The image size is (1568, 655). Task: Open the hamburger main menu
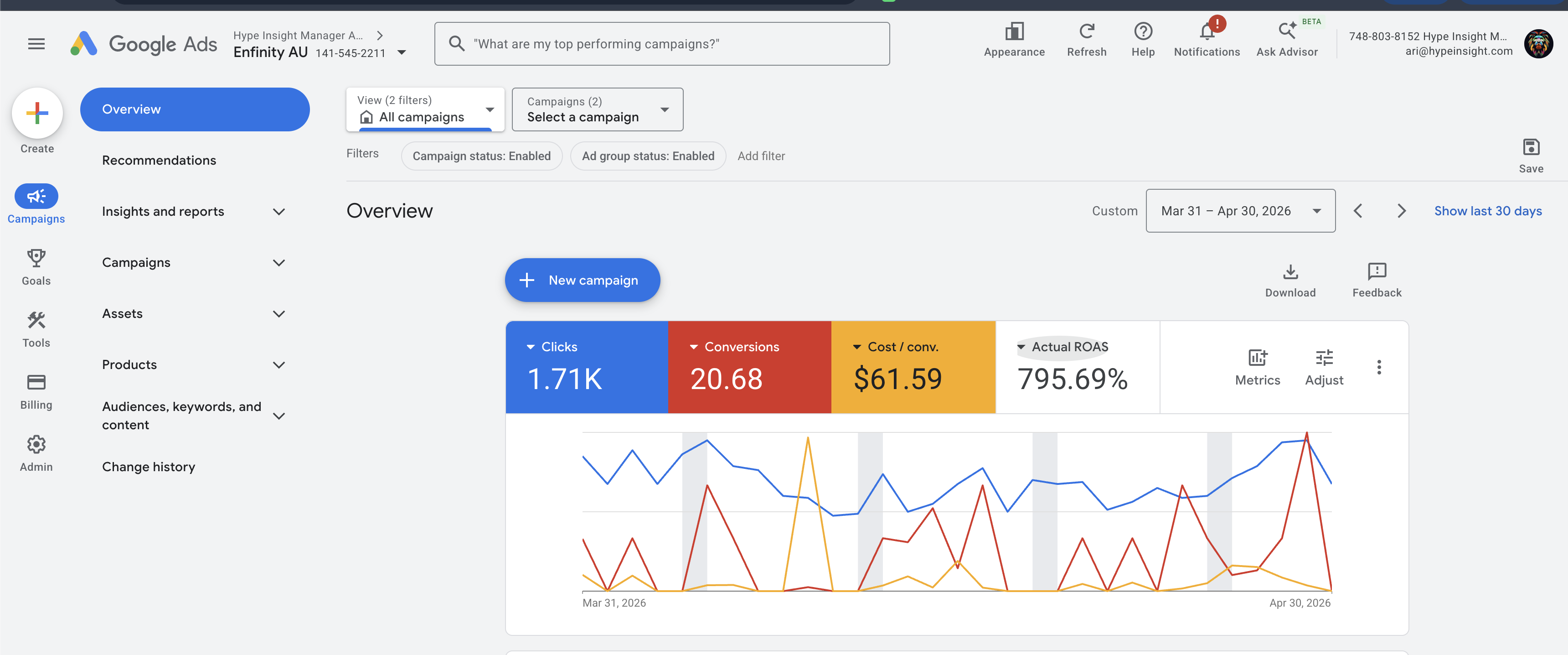[36, 44]
